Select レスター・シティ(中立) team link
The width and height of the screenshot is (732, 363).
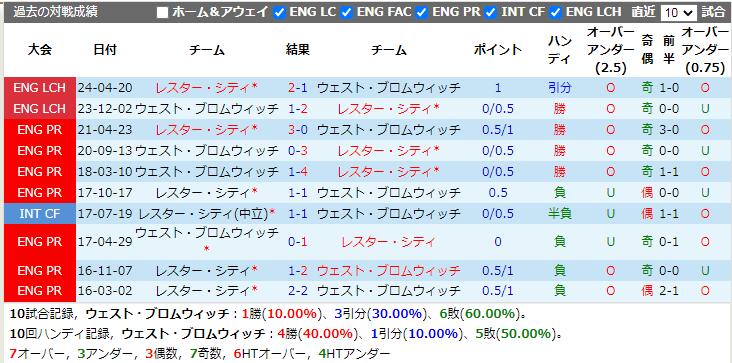[204, 214]
